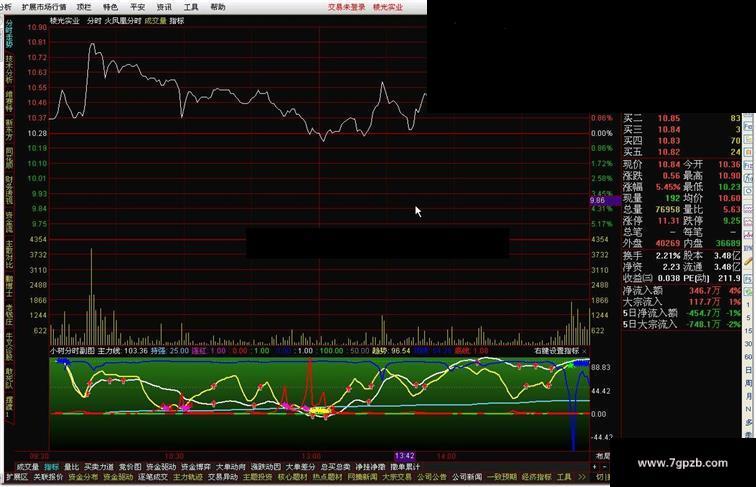The width and height of the screenshot is (756, 487).
Task: Switch to the 指标 bottom tab
Action: 52,467
